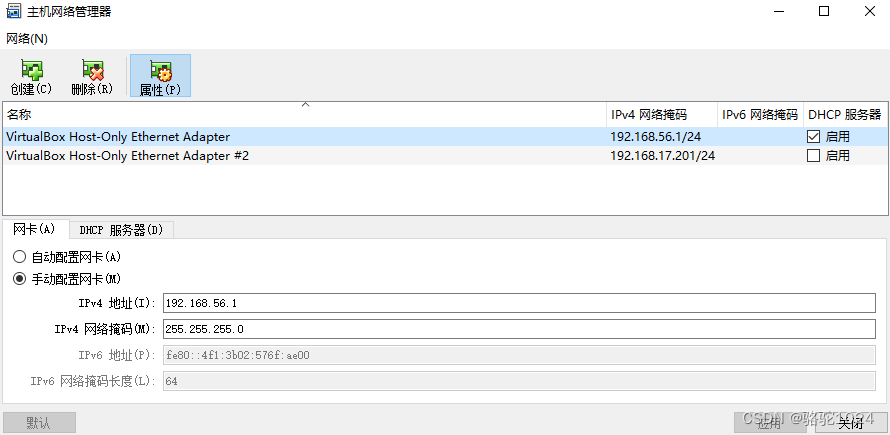
Task: Click the 关闭 close button
Action: 850,423
